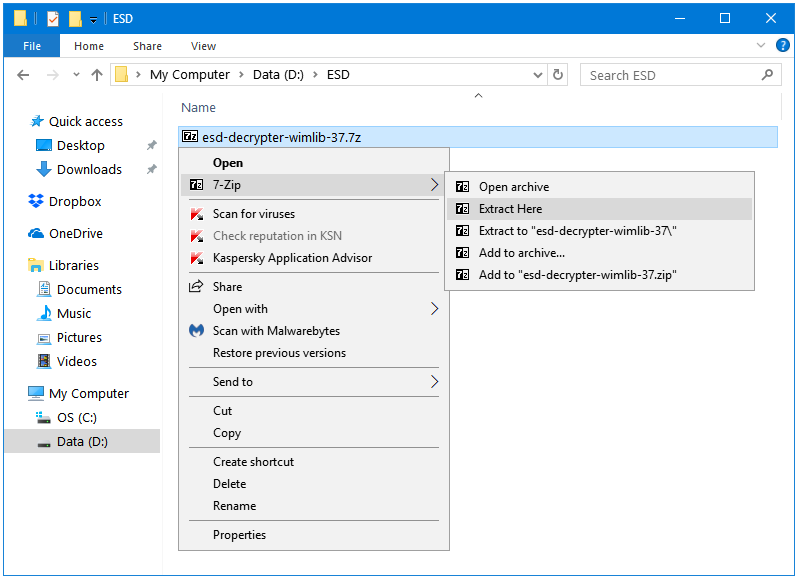Select Copy from the context menu

(314, 432)
